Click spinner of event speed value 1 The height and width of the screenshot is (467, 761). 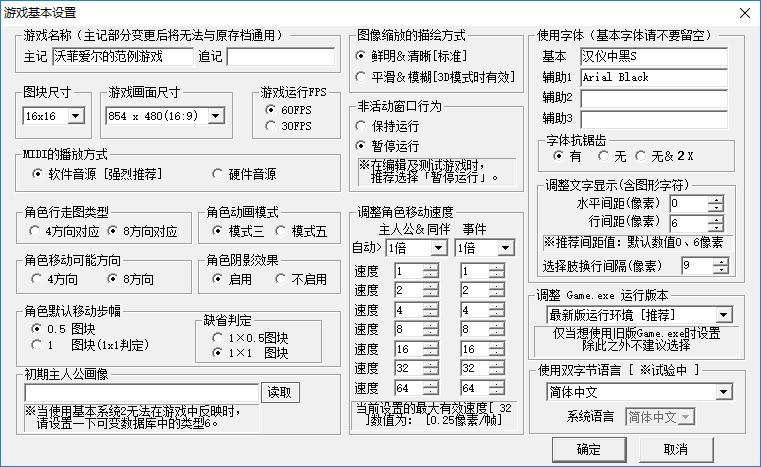(x=497, y=271)
